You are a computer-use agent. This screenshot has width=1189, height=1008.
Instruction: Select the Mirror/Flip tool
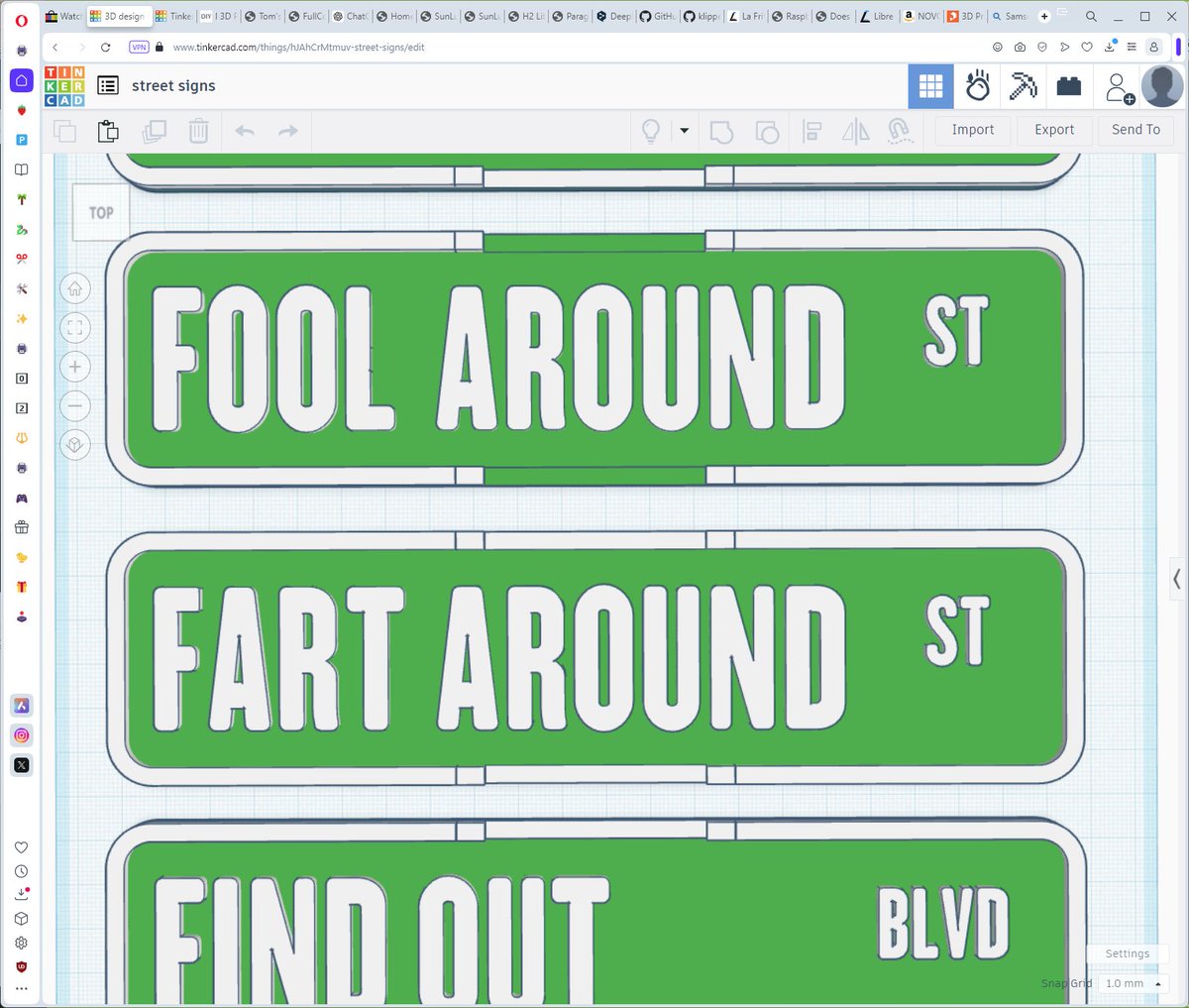pos(854,131)
